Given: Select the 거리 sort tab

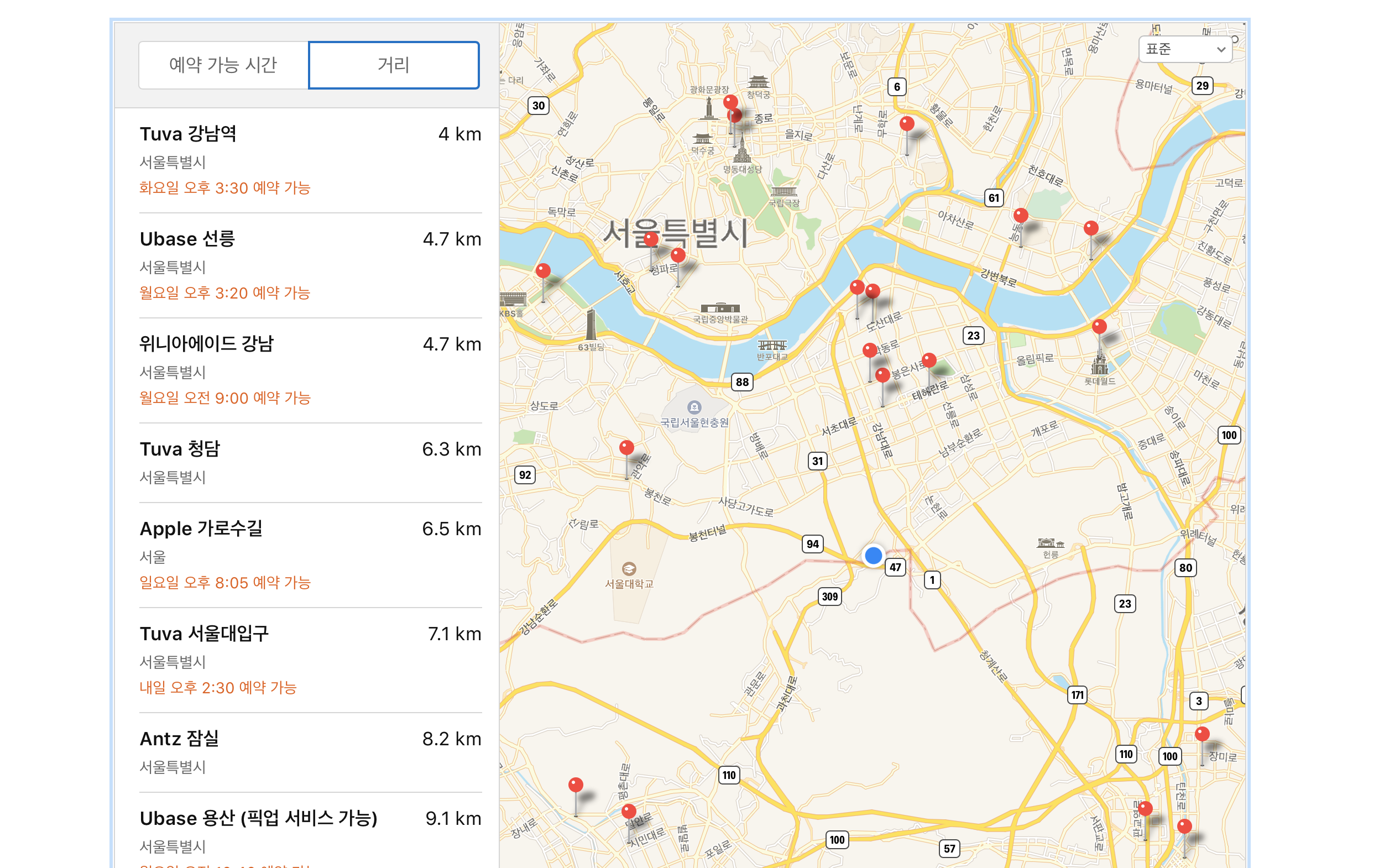Looking at the screenshot, I should click(394, 65).
